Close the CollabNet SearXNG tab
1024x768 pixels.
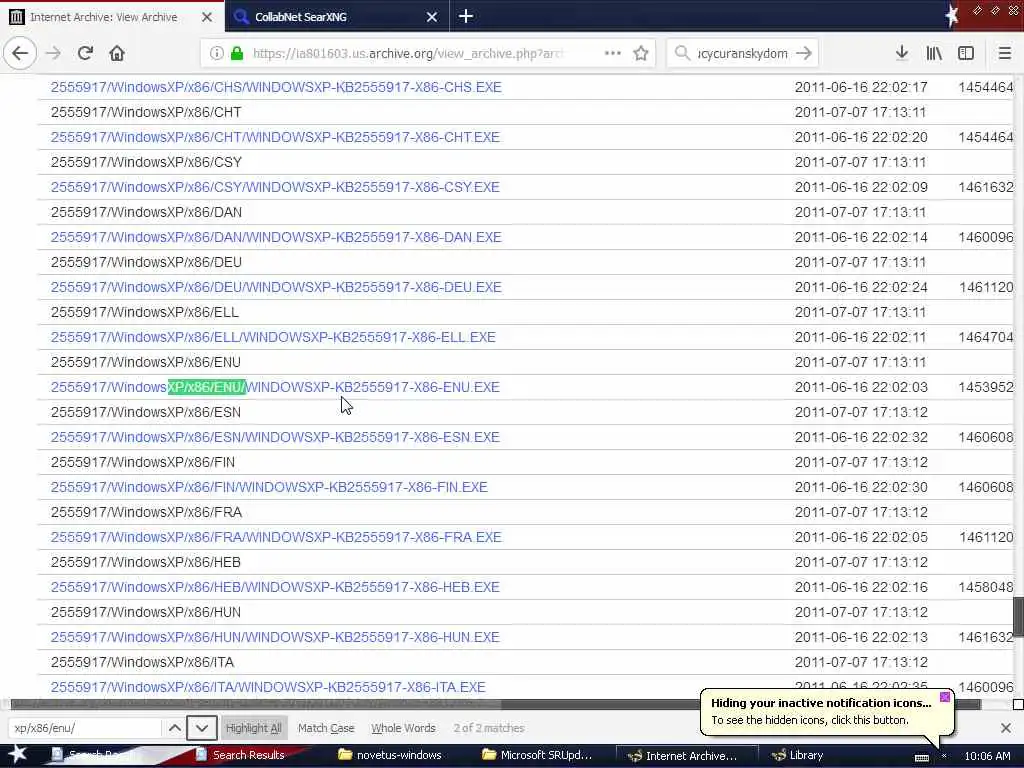coord(432,17)
